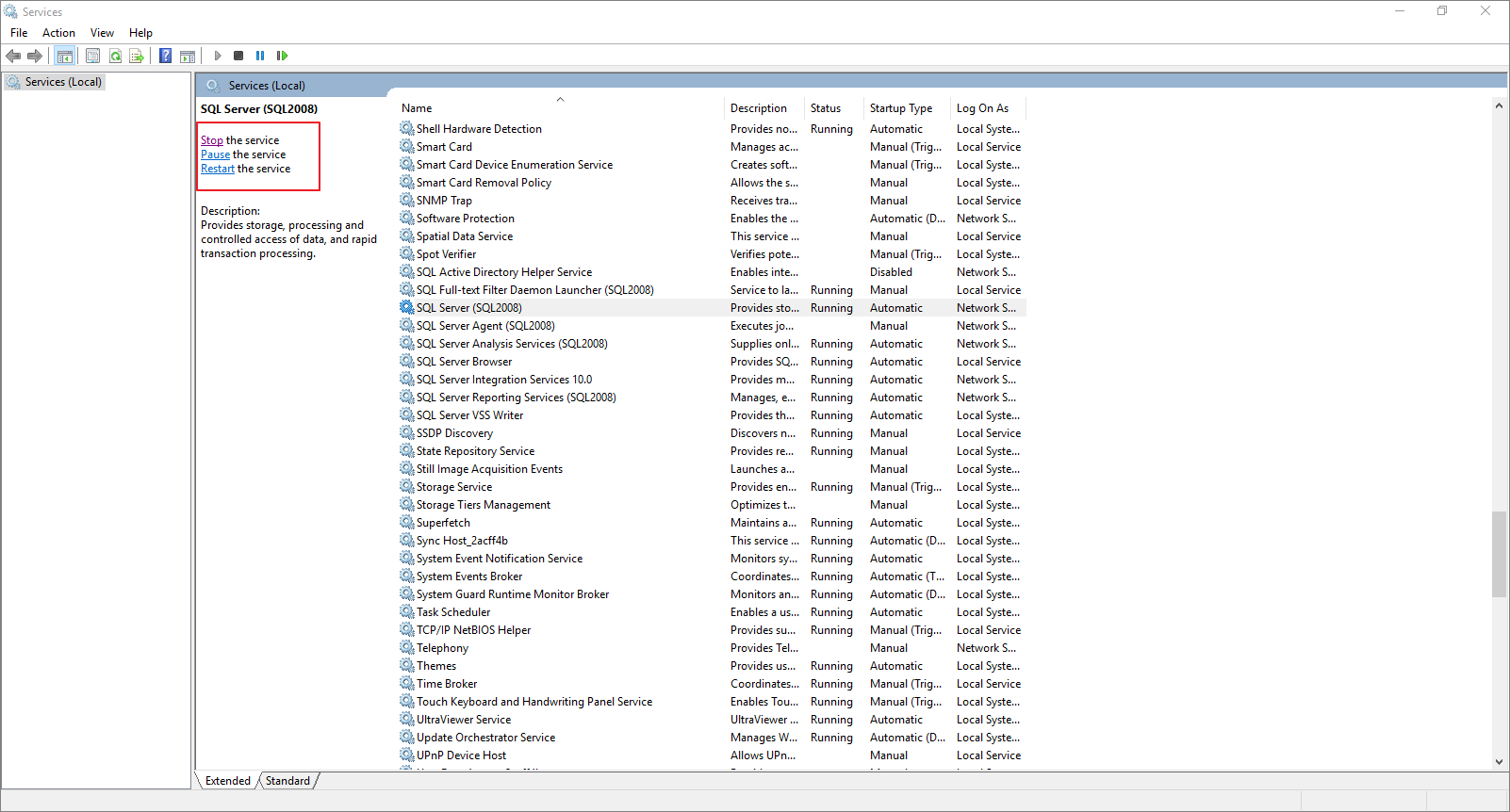Screen dimensions: 1510x812
Task: Click the gear icon beside Spot Verifier
Action: pos(407,253)
